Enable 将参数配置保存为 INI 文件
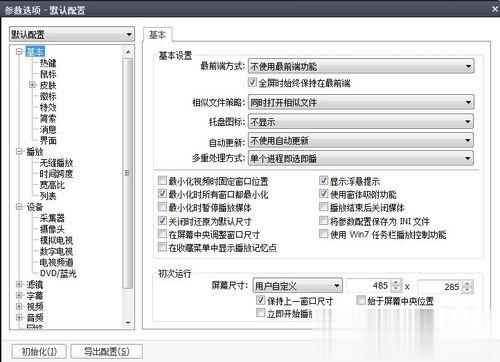The image size is (500, 362). coord(323,220)
